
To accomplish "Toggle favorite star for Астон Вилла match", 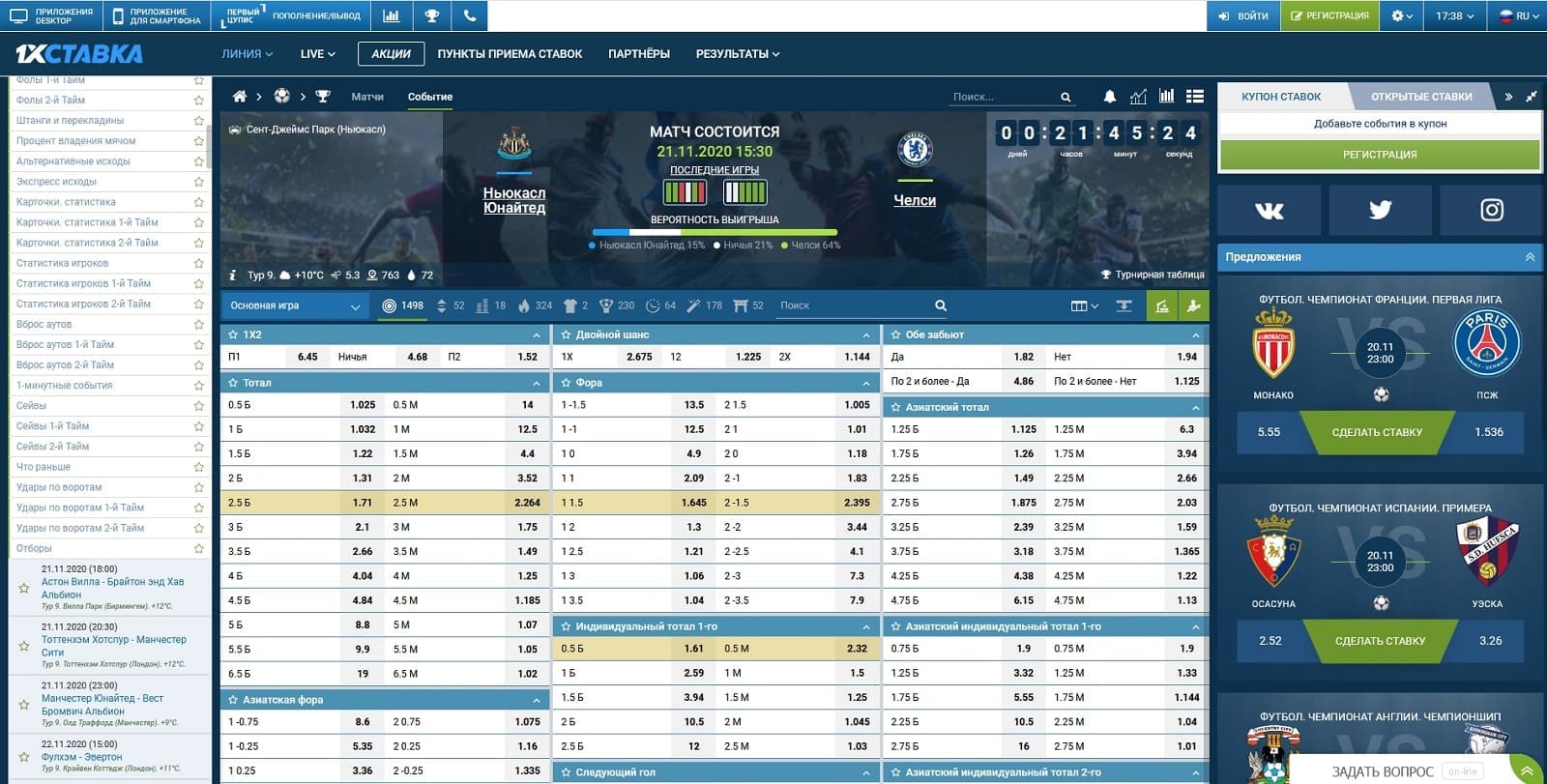I will [24, 588].
